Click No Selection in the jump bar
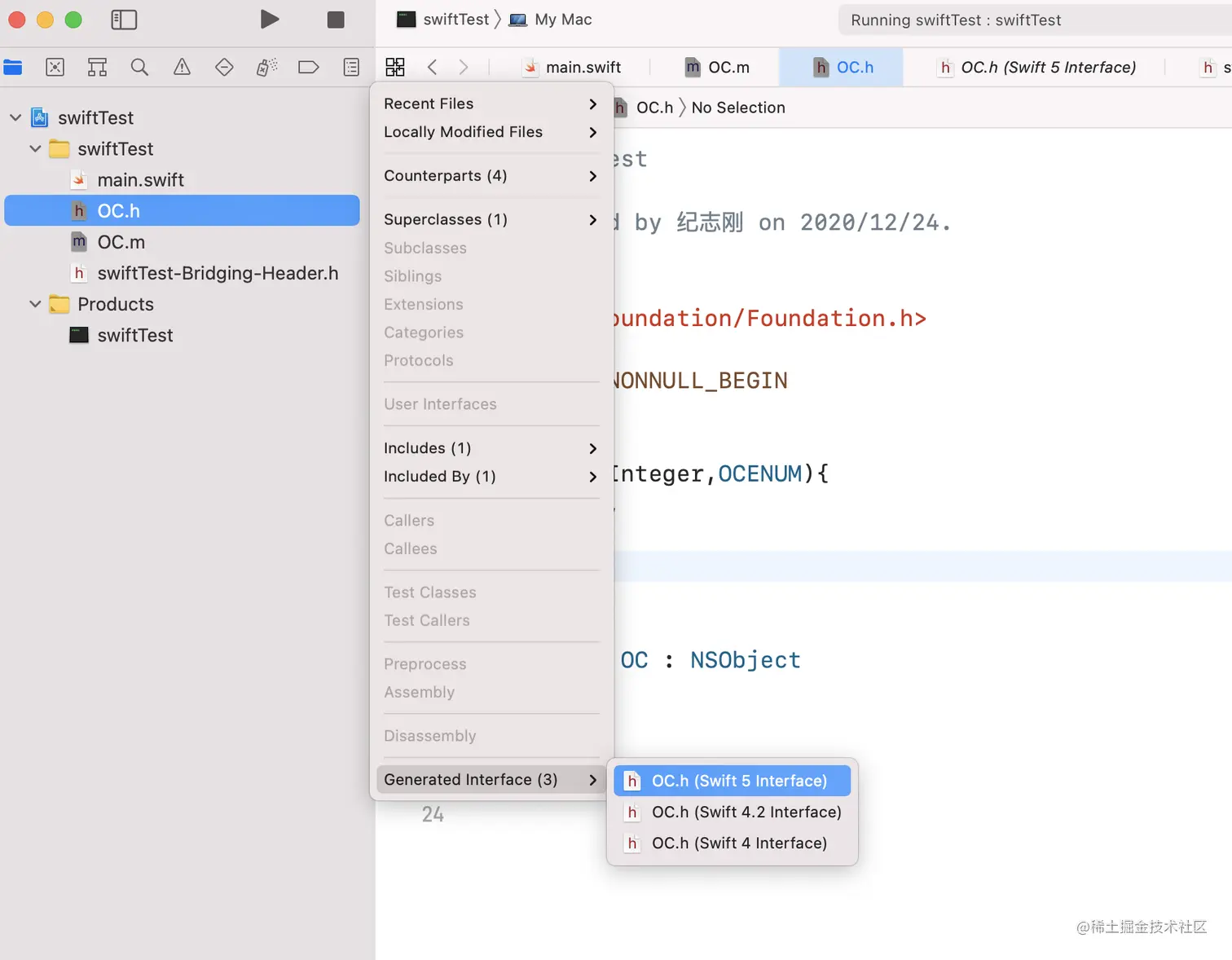The height and width of the screenshot is (960, 1232). click(738, 108)
